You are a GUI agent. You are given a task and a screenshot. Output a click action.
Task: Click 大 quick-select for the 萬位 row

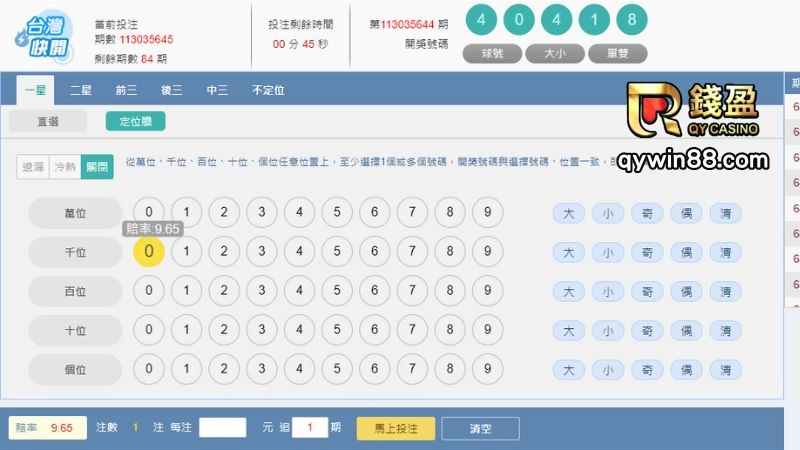[x=568, y=213]
